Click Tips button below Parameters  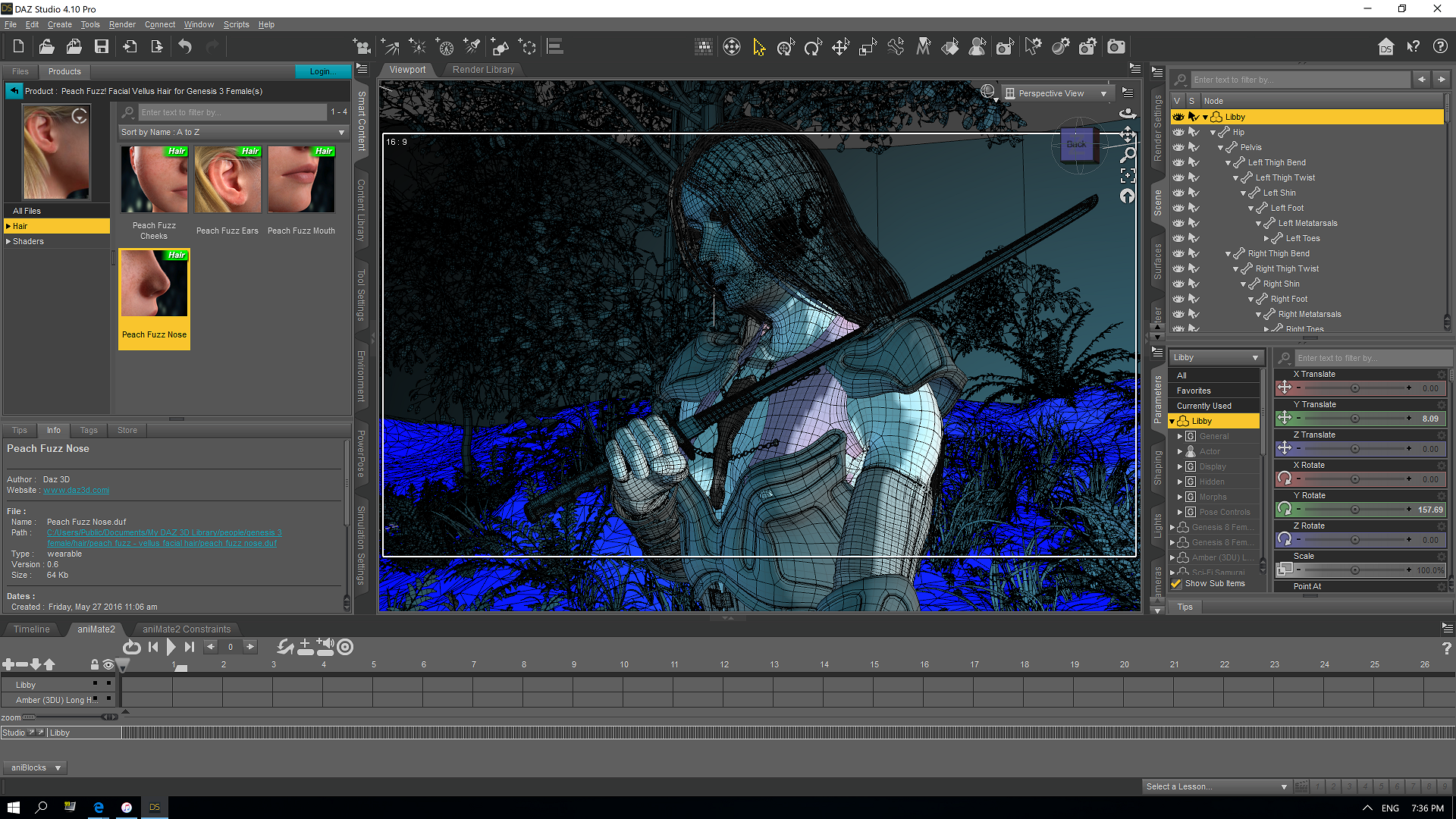click(1185, 607)
